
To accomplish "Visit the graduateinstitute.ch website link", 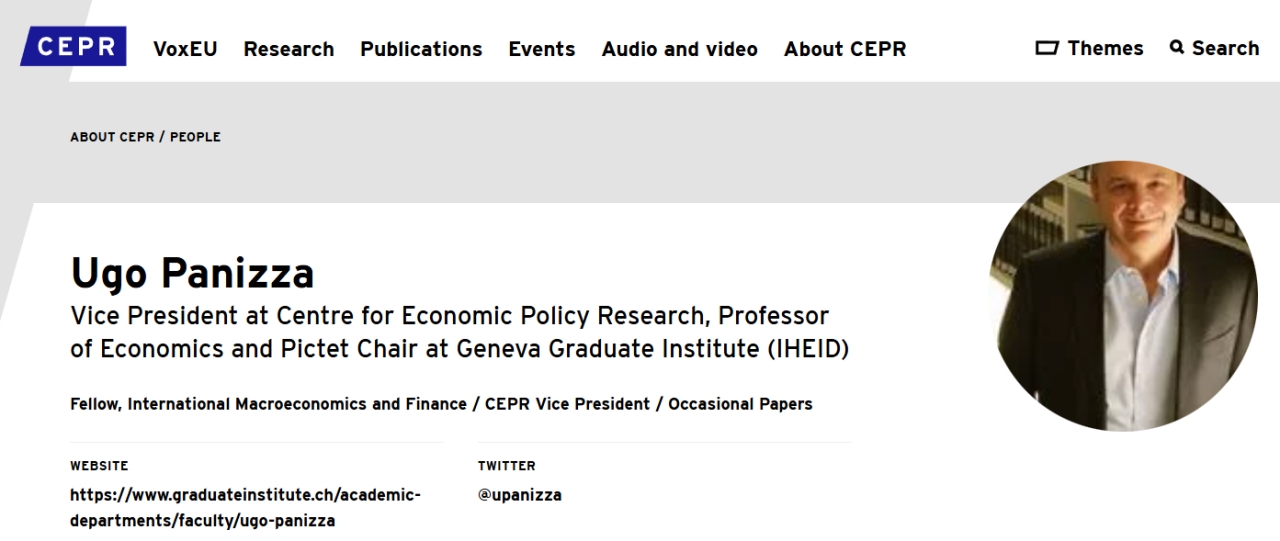I will [x=245, y=507].
